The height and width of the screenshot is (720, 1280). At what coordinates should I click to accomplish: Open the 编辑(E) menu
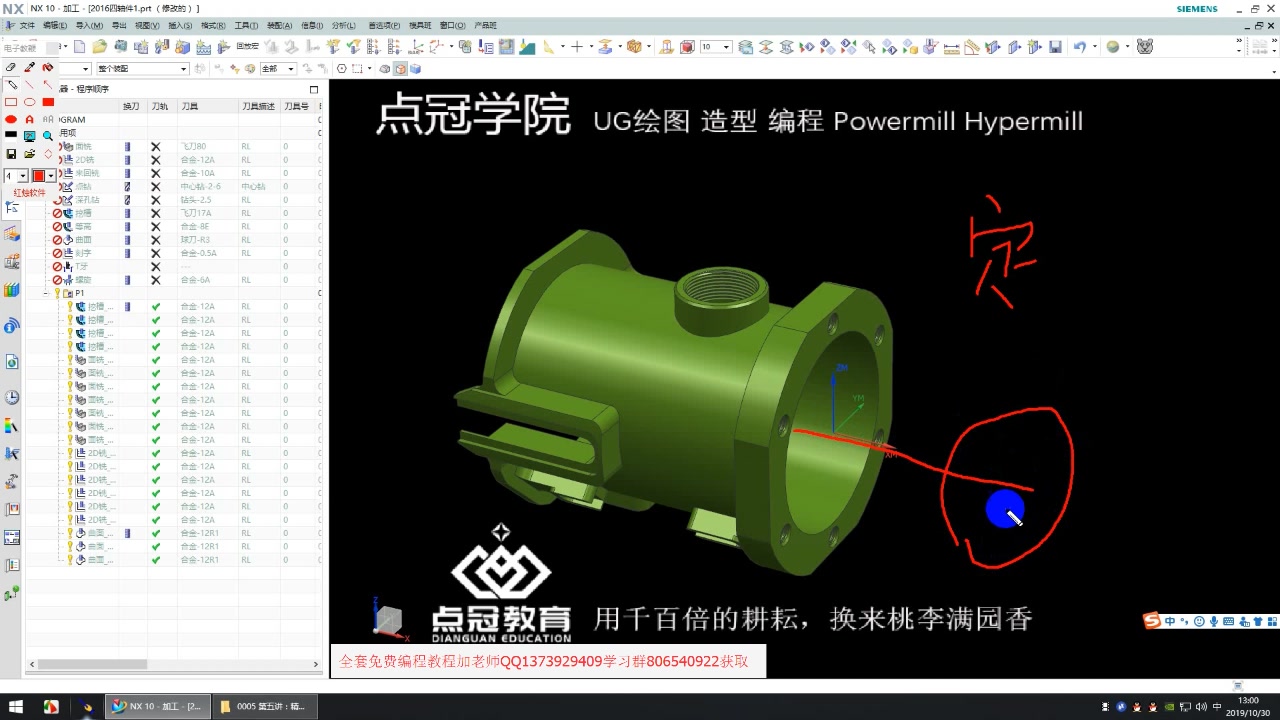point(54,25)
